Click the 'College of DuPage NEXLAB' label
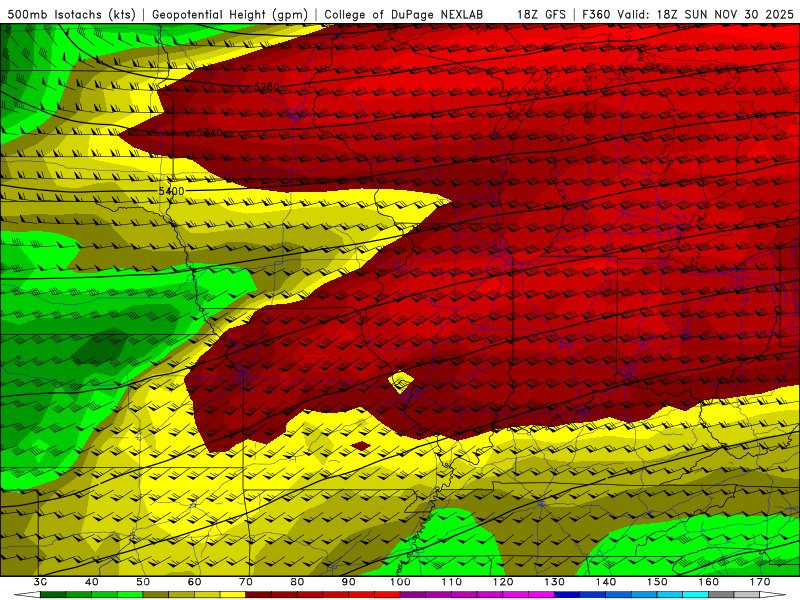The image size is (800, 600). (403, 15)
